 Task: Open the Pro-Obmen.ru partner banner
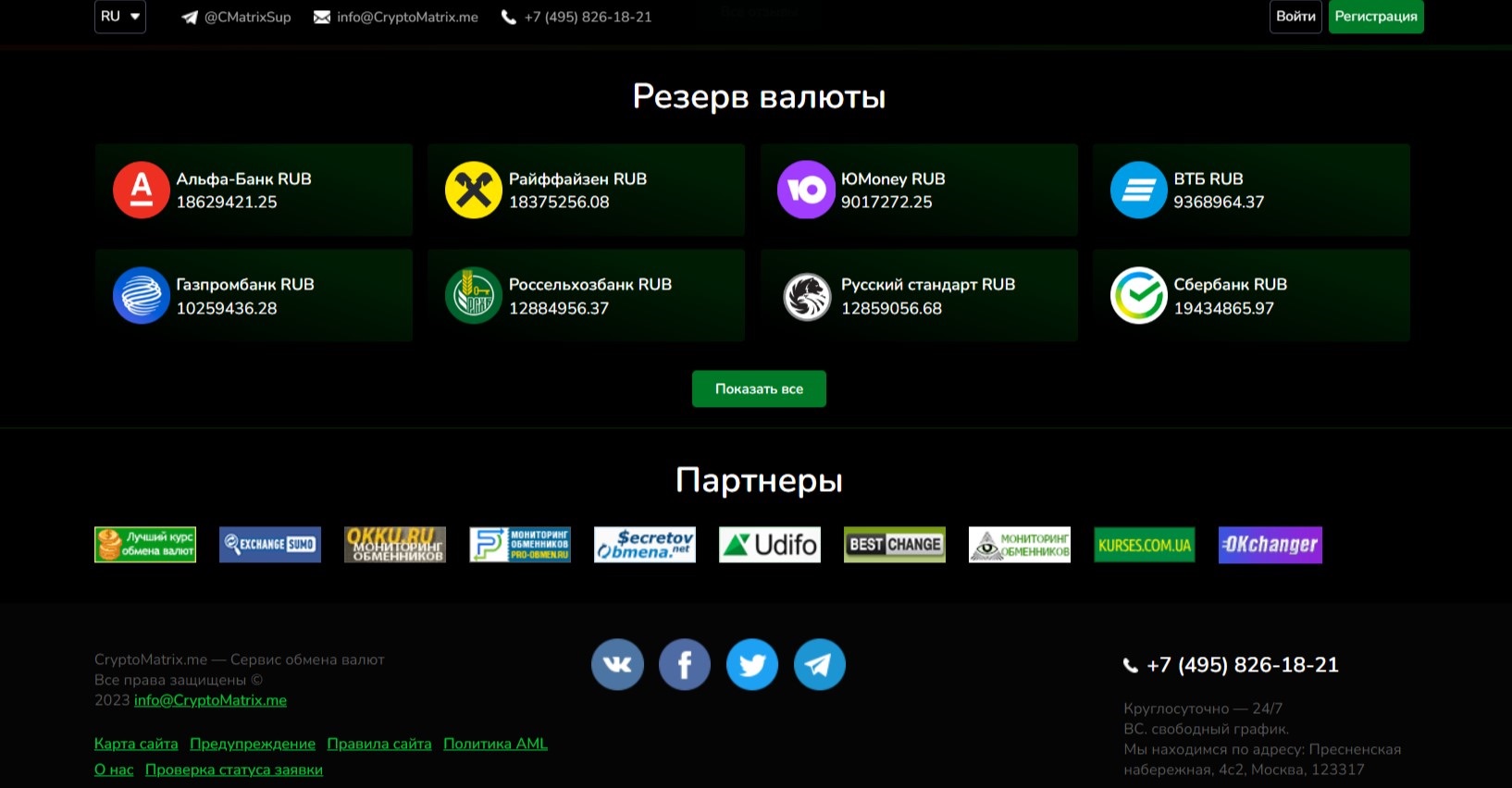pyautogui.click(x=520, y=545)
